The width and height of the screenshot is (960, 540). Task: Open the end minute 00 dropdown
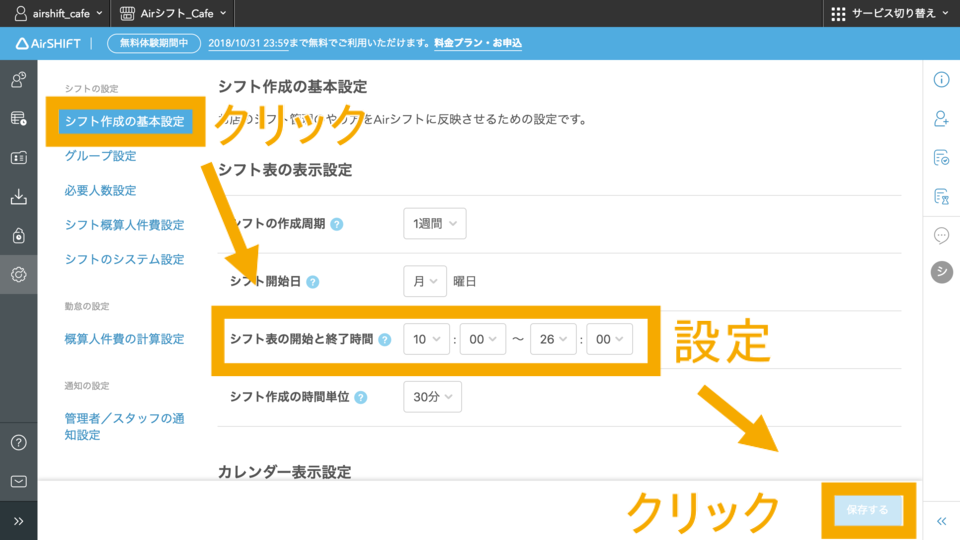(610, 339)
